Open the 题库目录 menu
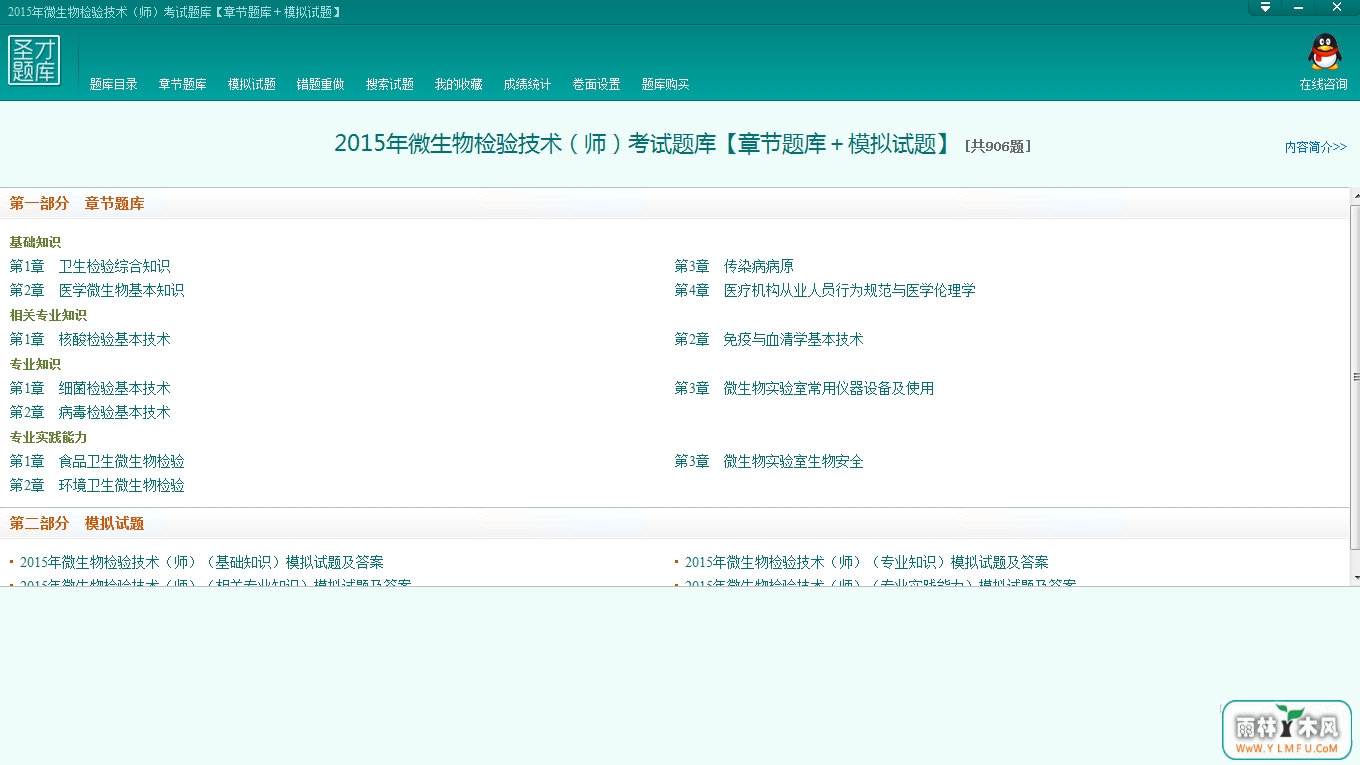Viewport: 1360px width, 765px height. coord(114,85)
